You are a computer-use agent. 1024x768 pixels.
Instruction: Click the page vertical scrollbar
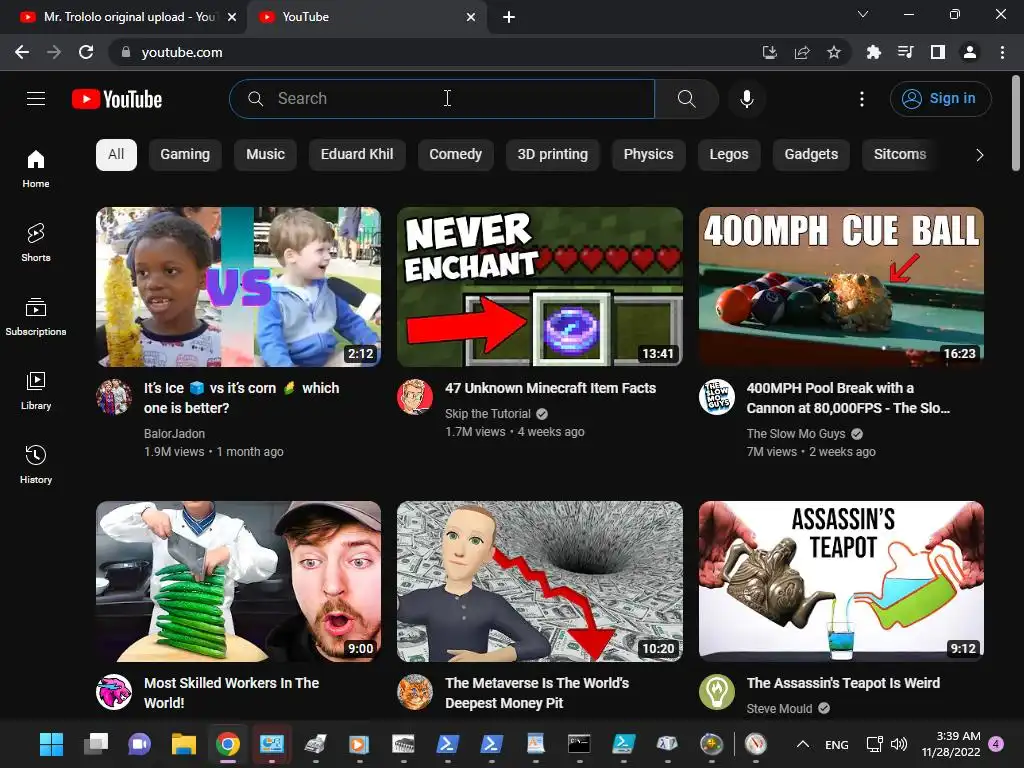[x=1016, y=124]
